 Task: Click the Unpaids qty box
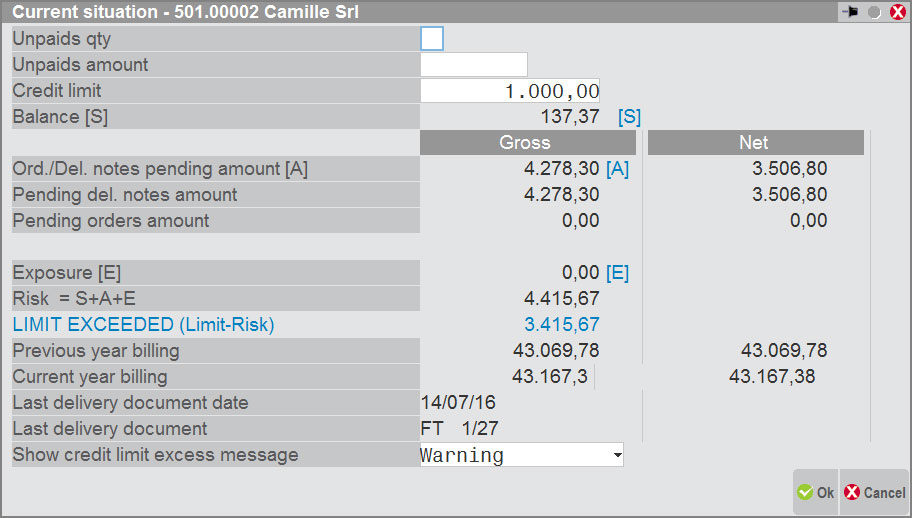click(x=432, y=39)
